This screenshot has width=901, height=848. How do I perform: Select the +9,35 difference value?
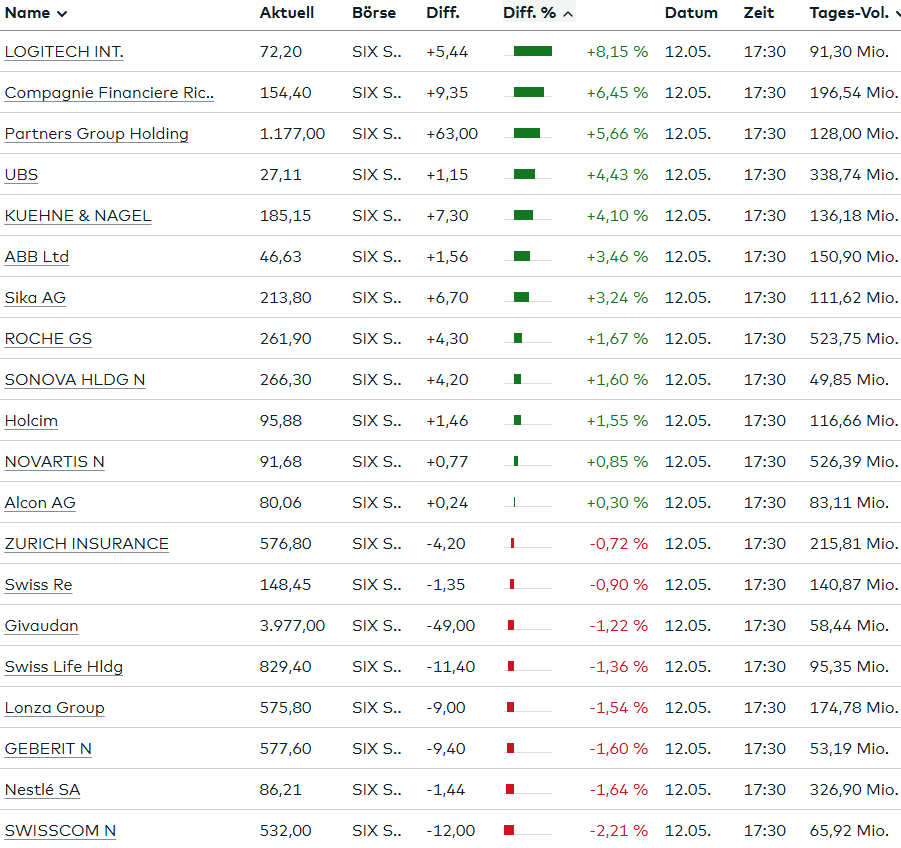coord(448,92)
